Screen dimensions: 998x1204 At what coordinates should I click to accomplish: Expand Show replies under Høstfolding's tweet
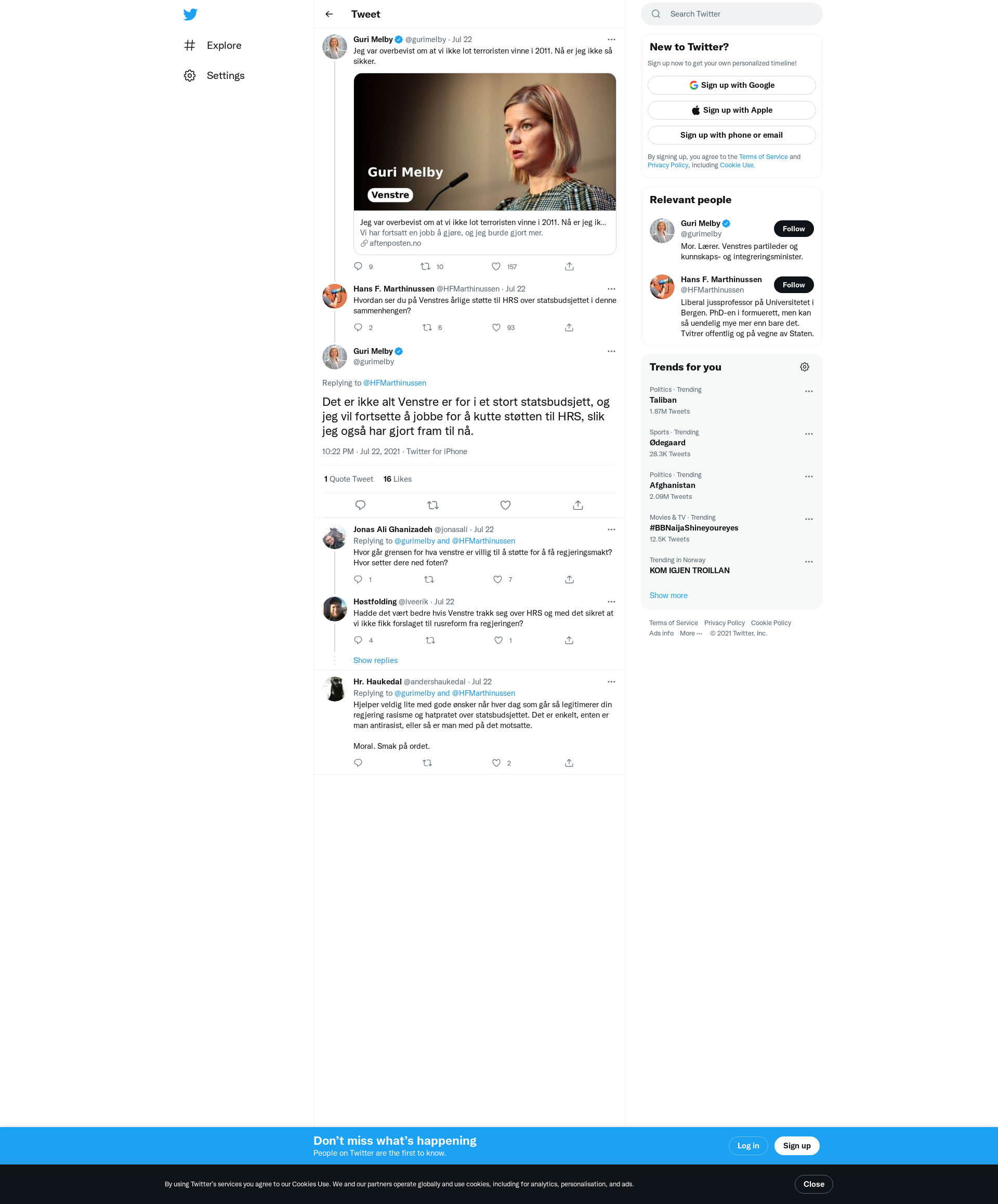(375, 660)
